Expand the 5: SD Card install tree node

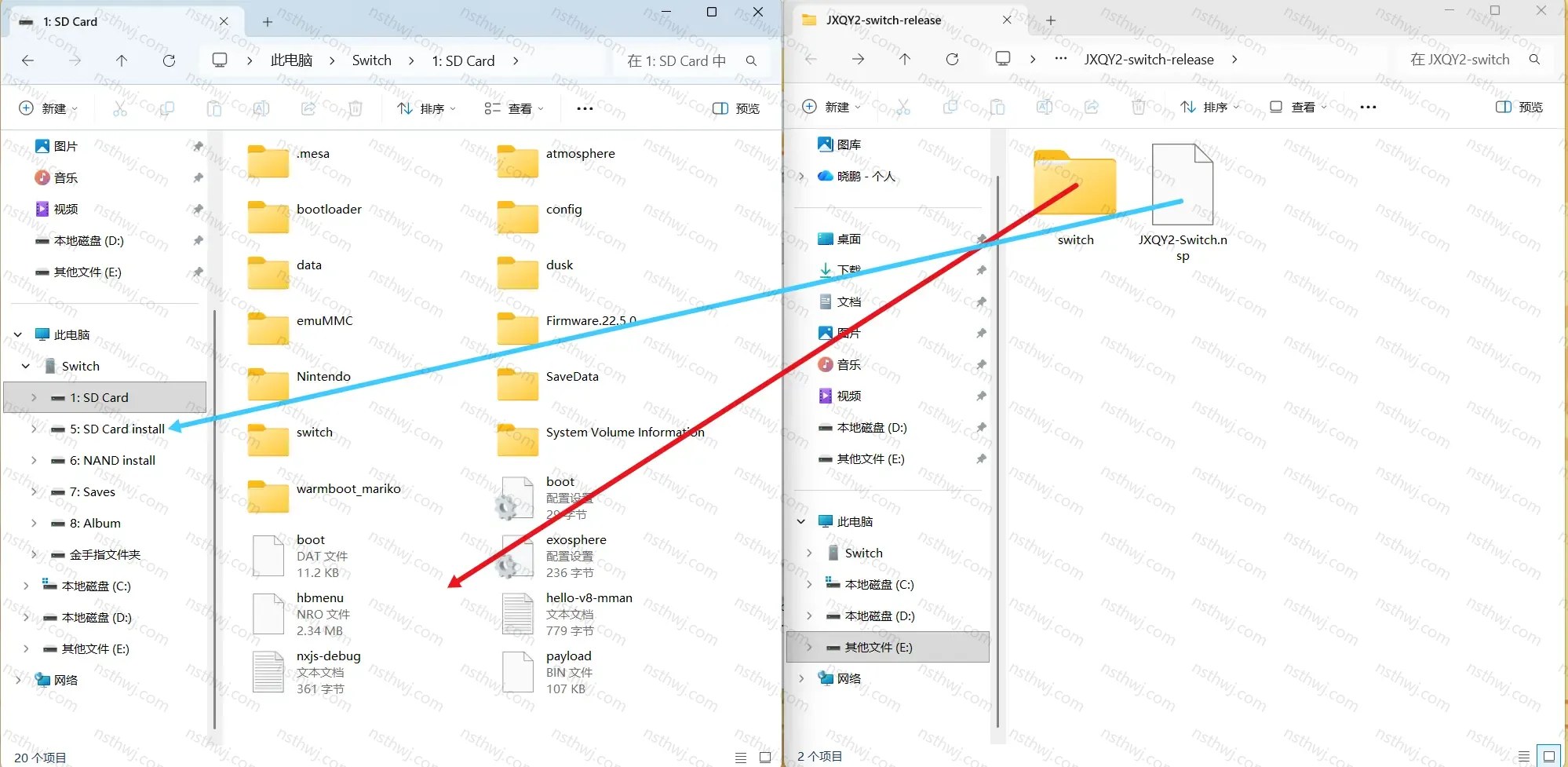[34, 429]
